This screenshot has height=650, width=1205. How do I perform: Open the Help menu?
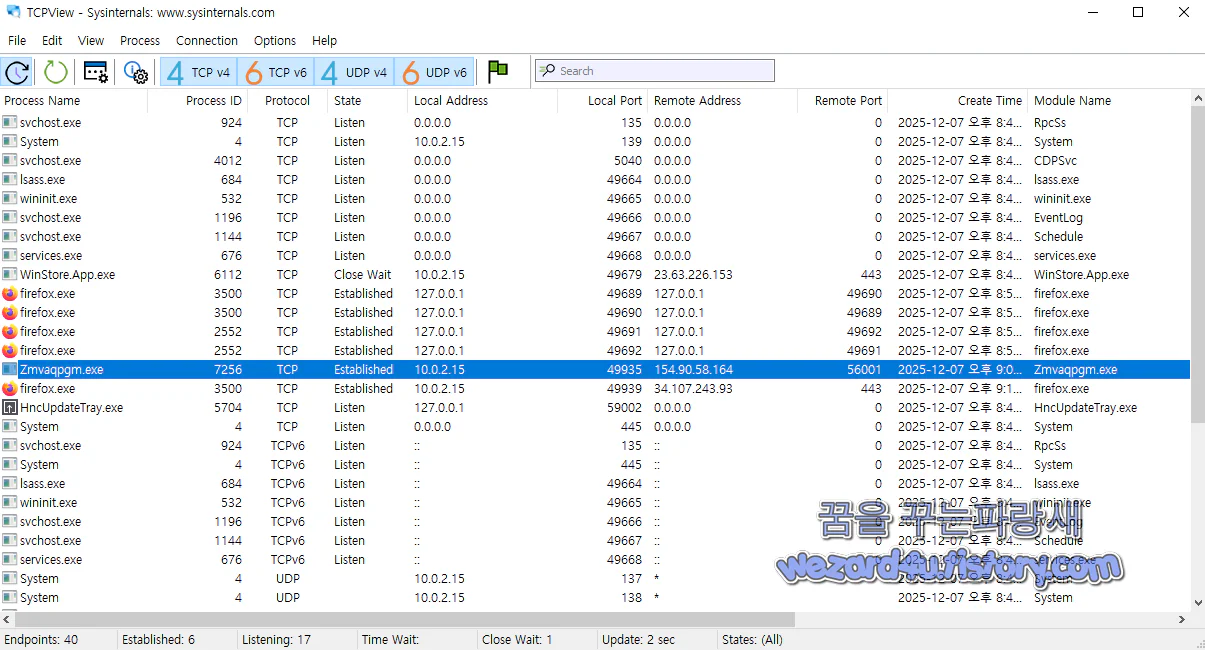click(324, 40)
